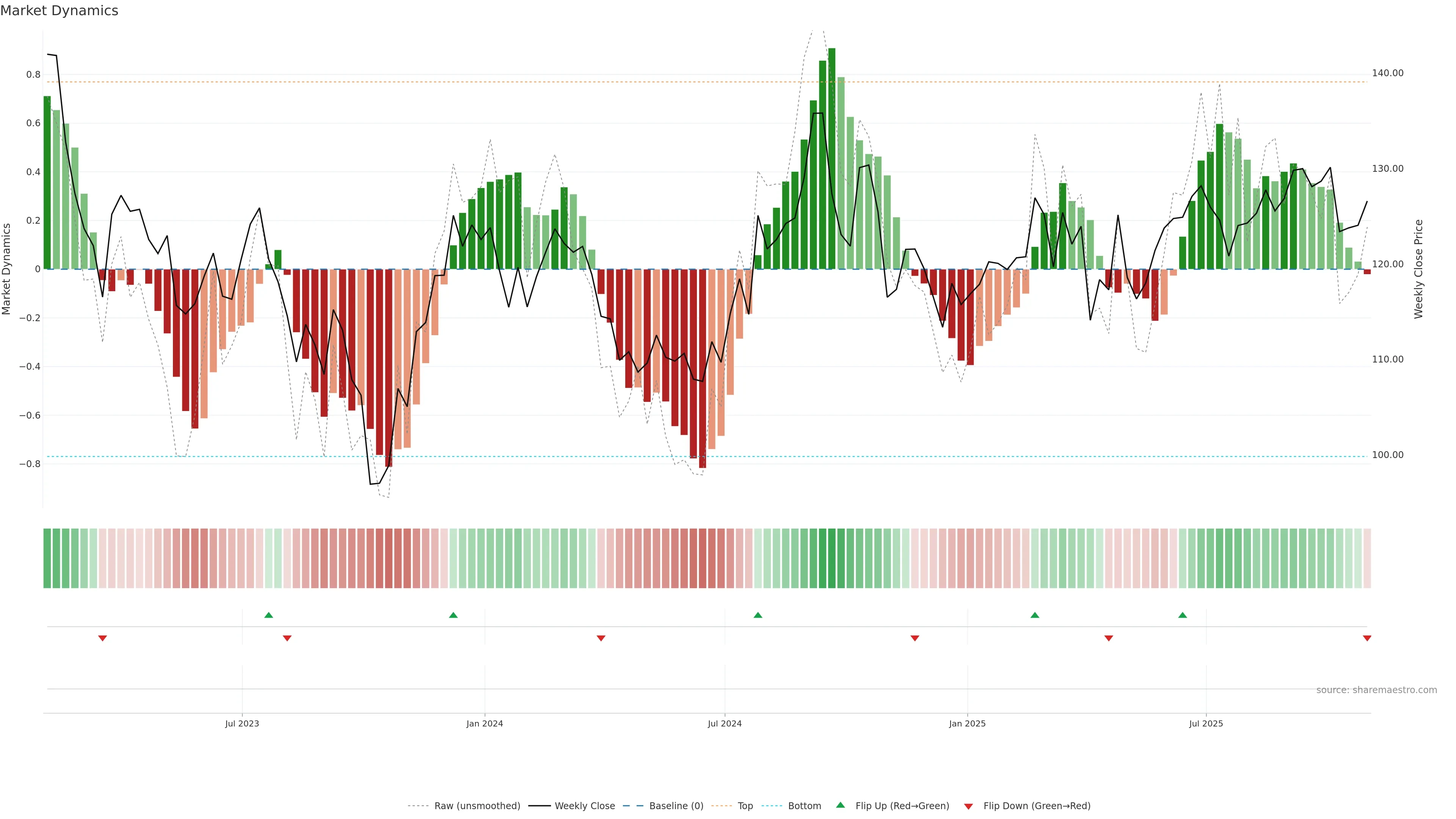Viewport: 1456px width, 819px height.
Task: Click the Market Dynamics chart title
Action: [60, 11]
